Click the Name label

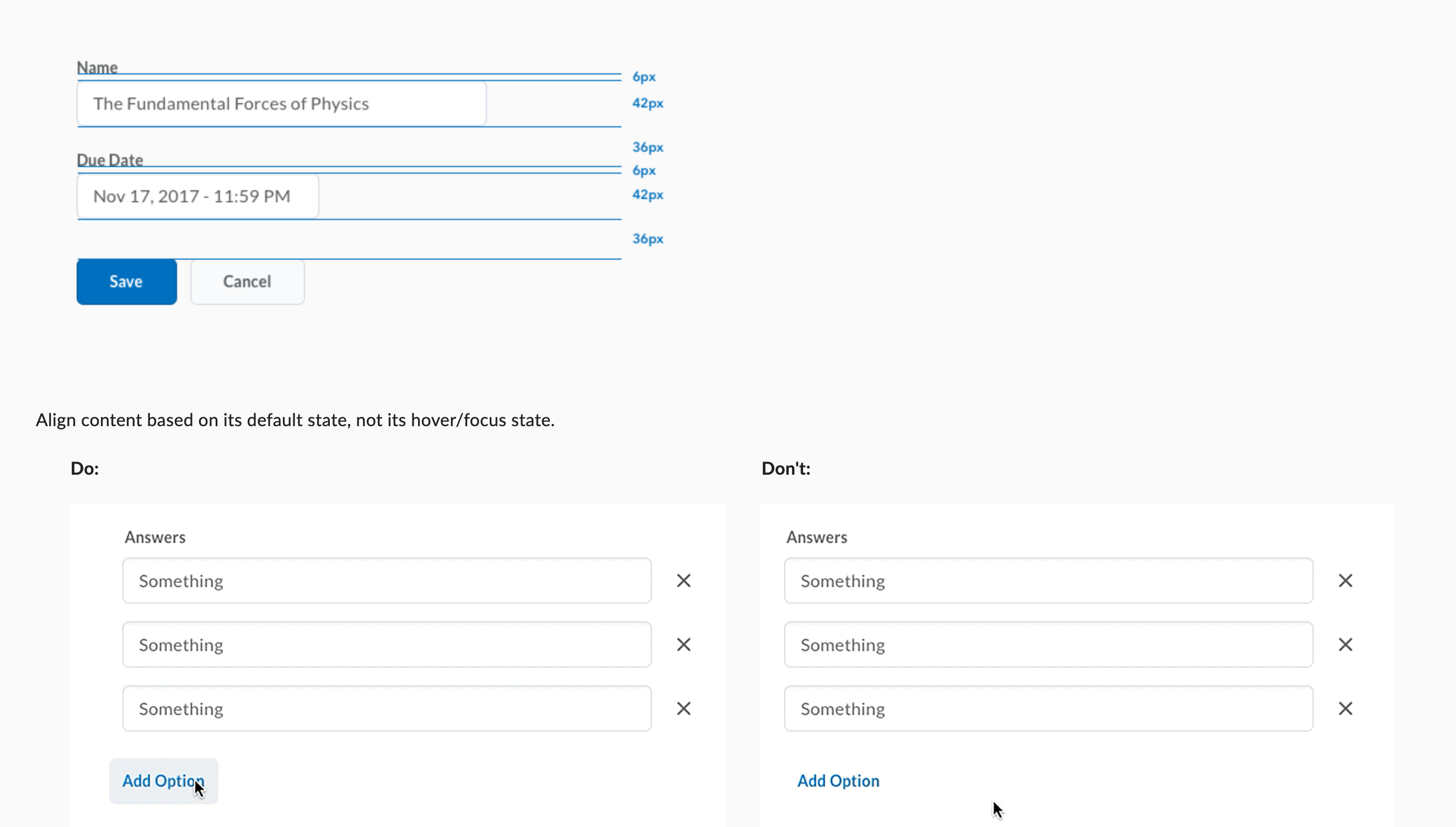click(x=97, y=68)
